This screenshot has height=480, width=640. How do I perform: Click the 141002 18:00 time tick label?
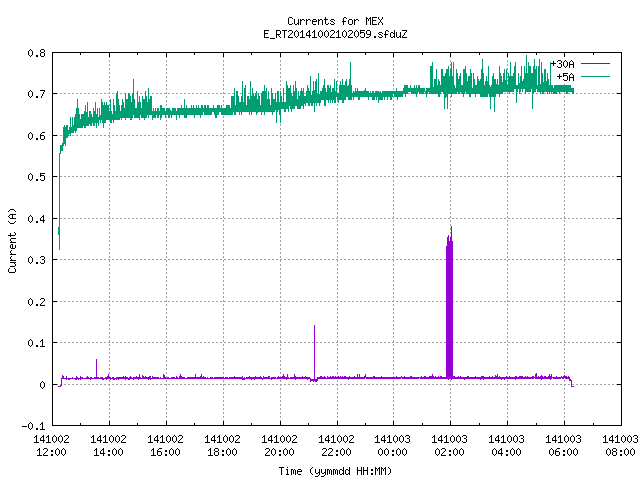[x=222, y=446]
